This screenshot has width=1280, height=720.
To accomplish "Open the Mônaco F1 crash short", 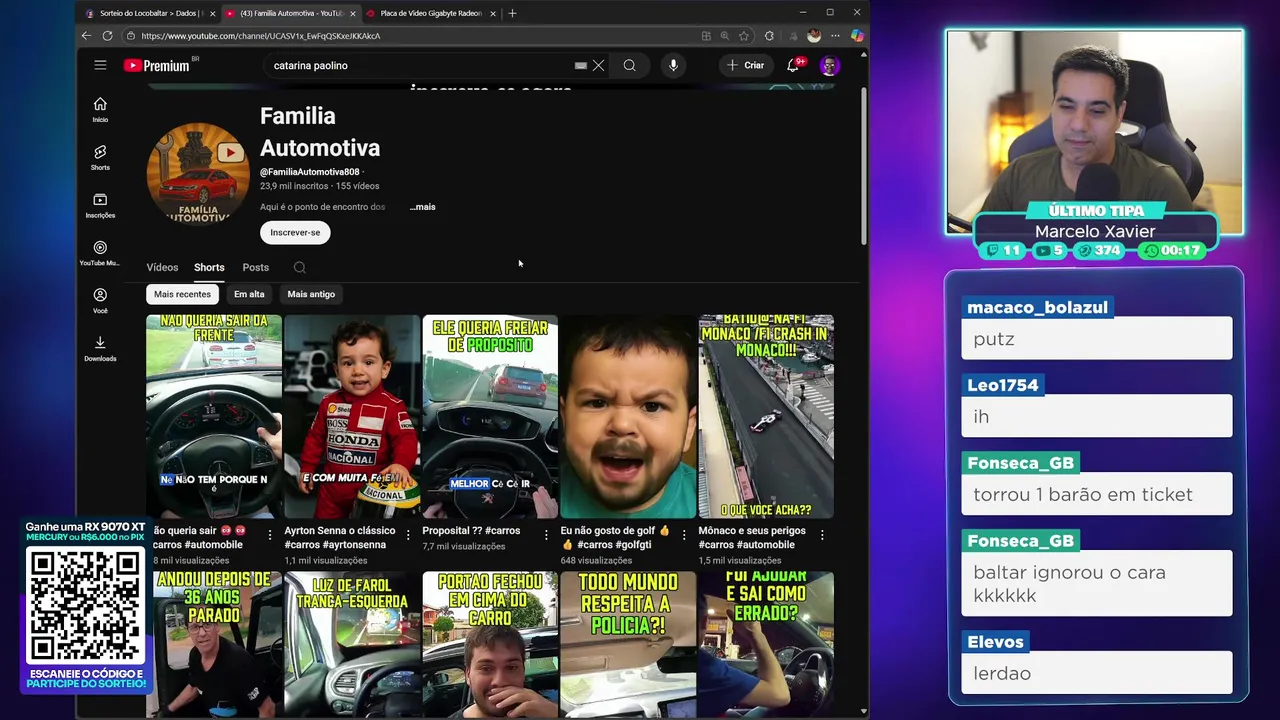I will point(766,416).
